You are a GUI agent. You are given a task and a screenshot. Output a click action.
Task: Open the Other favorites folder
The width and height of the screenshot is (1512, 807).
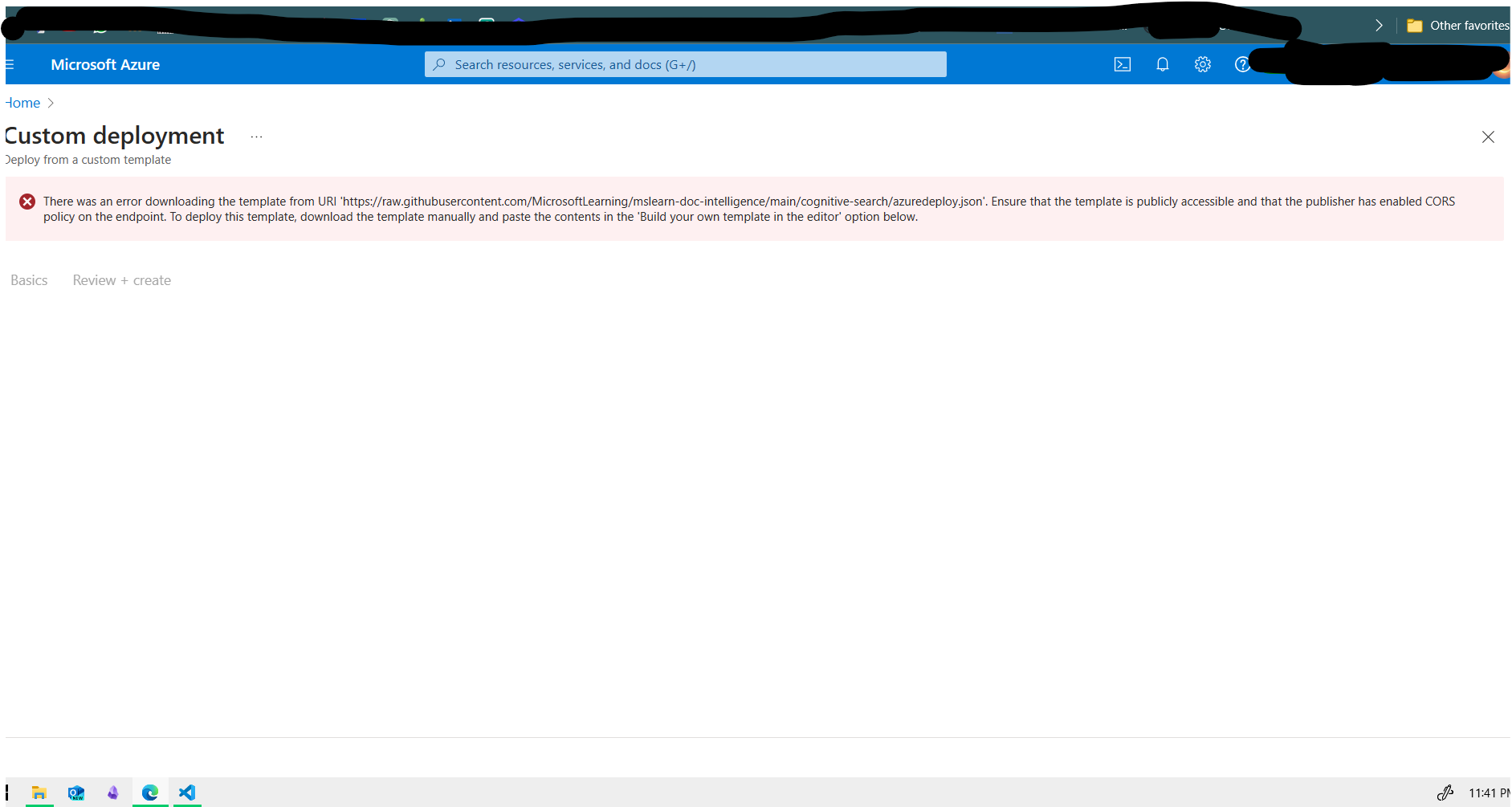(1457, 26)
